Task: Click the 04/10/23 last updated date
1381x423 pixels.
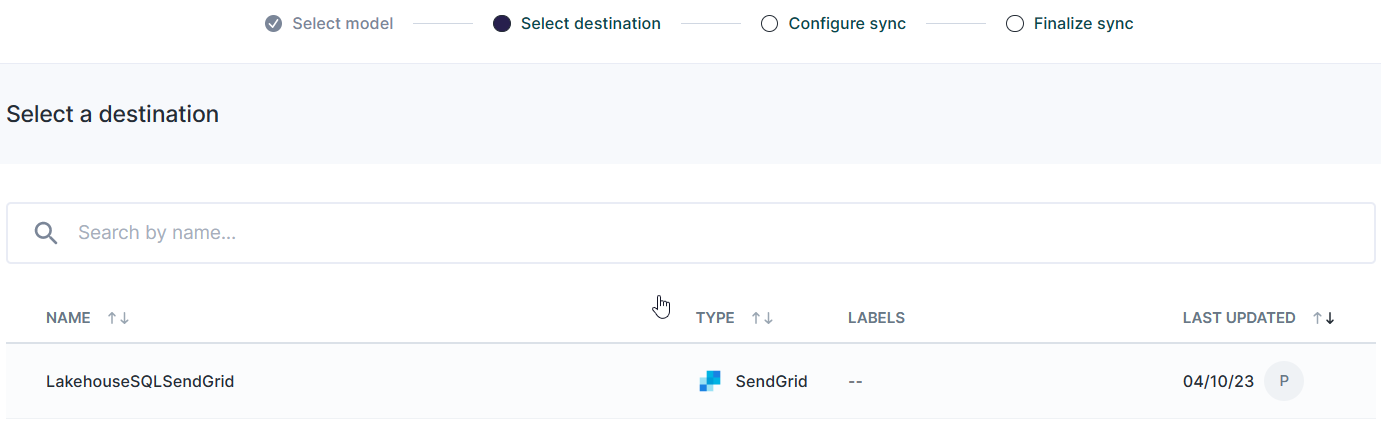Action: point(1218,381)
